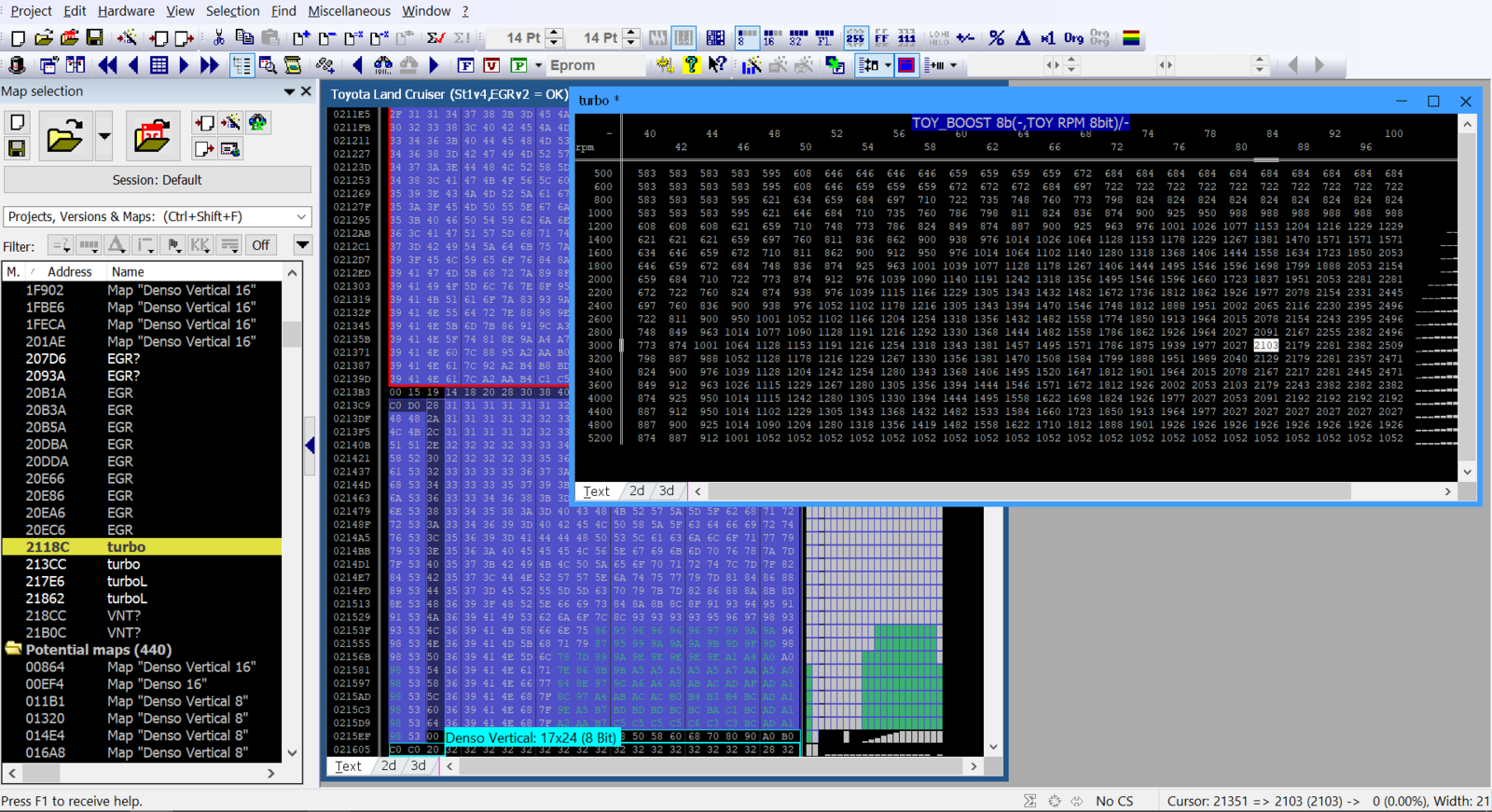Image resolution: width=1492 pixels, height=812 pixels.
Task: Open the flag filter dropdown button
Action: (x=173, y=245)
